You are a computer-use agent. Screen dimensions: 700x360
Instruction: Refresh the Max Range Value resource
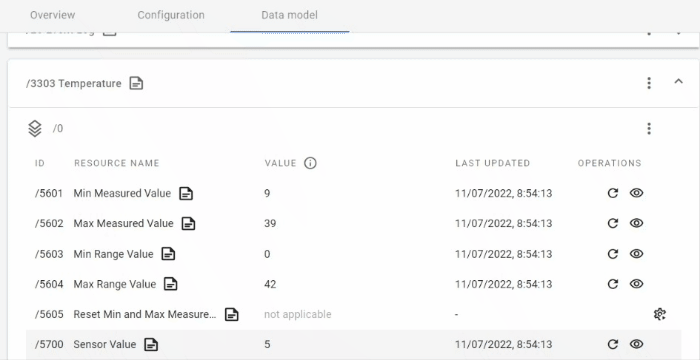(612, 284)
